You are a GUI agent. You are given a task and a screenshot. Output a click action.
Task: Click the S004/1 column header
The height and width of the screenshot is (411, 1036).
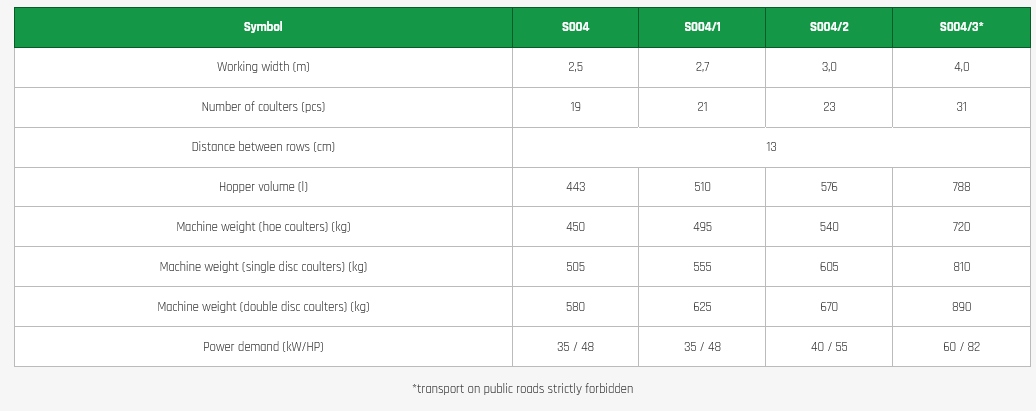(x=702, y=27)
